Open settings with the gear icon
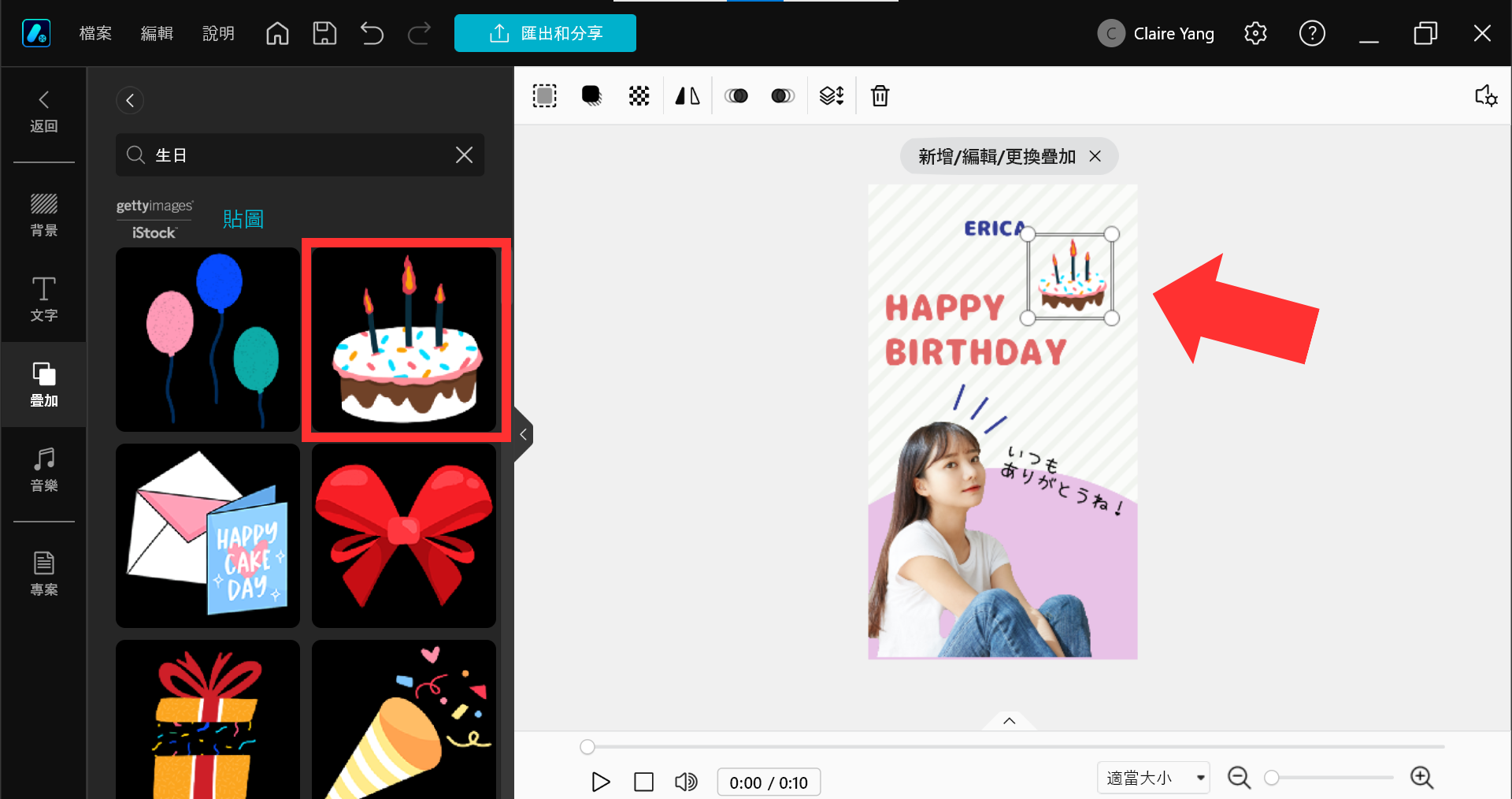This screenshot has height=799, width=1512. [x=1255, y=33]
